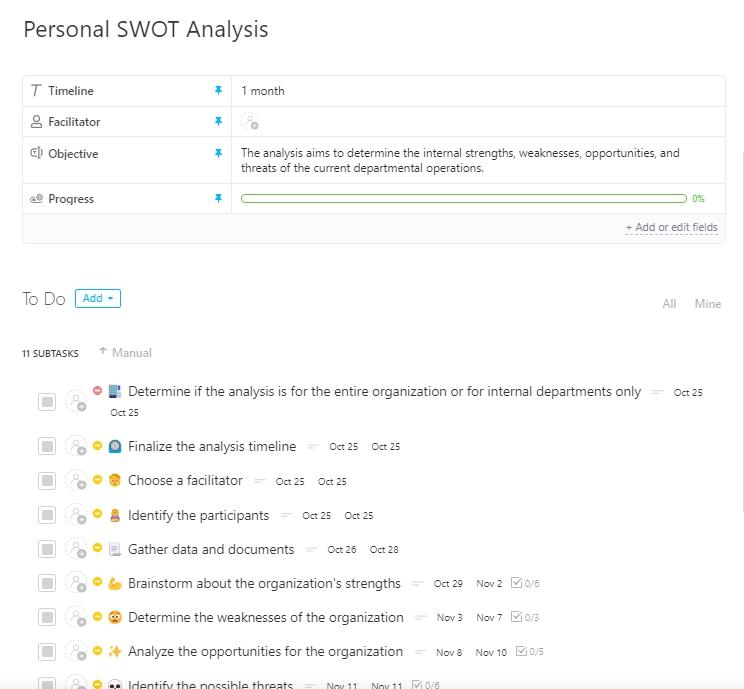This screenshot has width=744, height=689.
Task: Click the green Progress bar
Action: pyautogui.click(x=463, y=199)
